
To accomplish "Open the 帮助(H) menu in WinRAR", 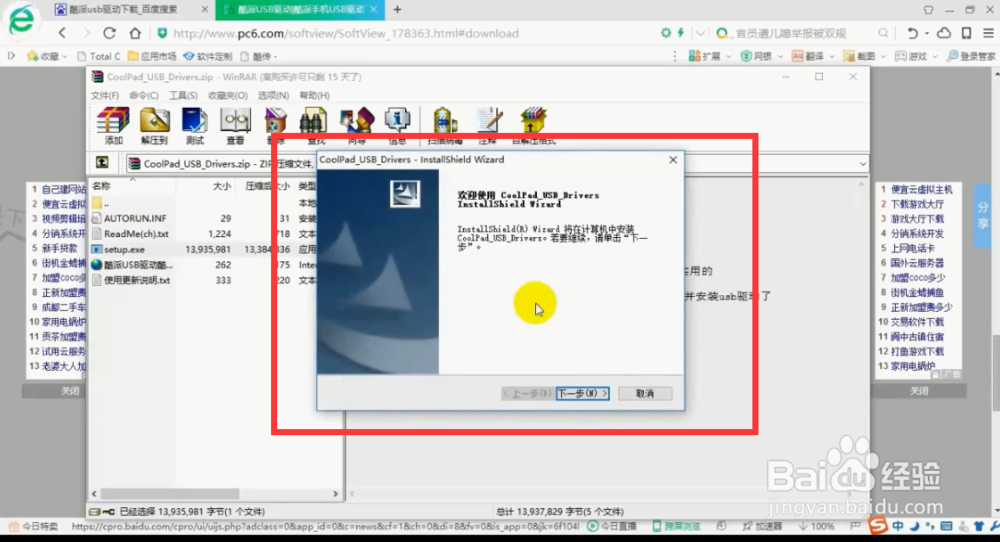I will point(314,95).
